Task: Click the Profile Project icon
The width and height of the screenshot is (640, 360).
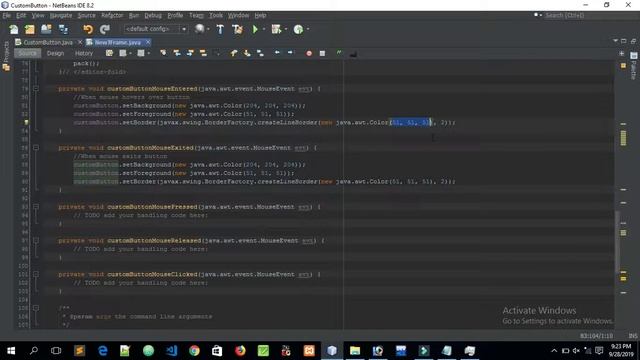Action: point(298,29)
